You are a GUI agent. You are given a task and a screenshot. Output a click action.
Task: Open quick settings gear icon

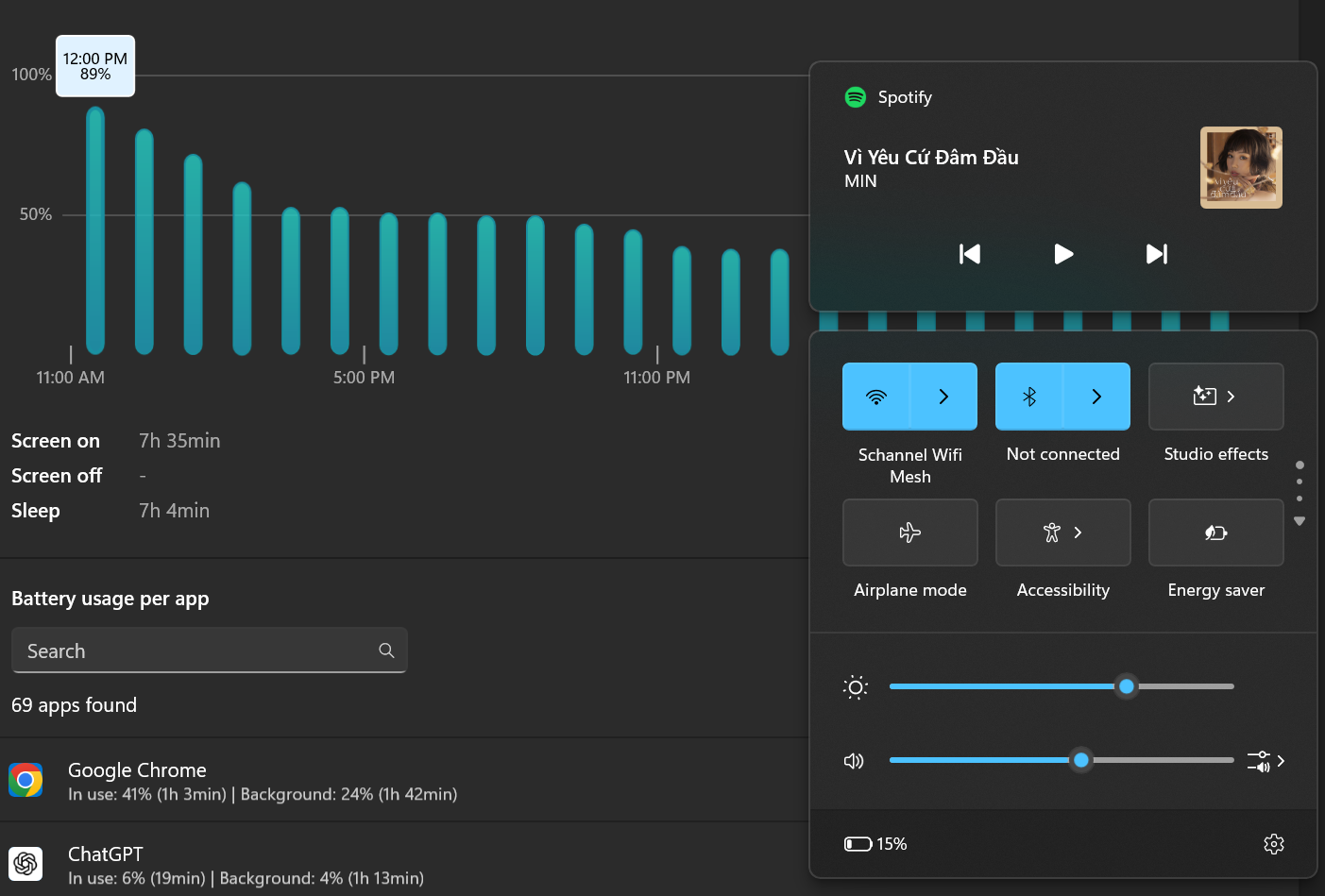1273,844
